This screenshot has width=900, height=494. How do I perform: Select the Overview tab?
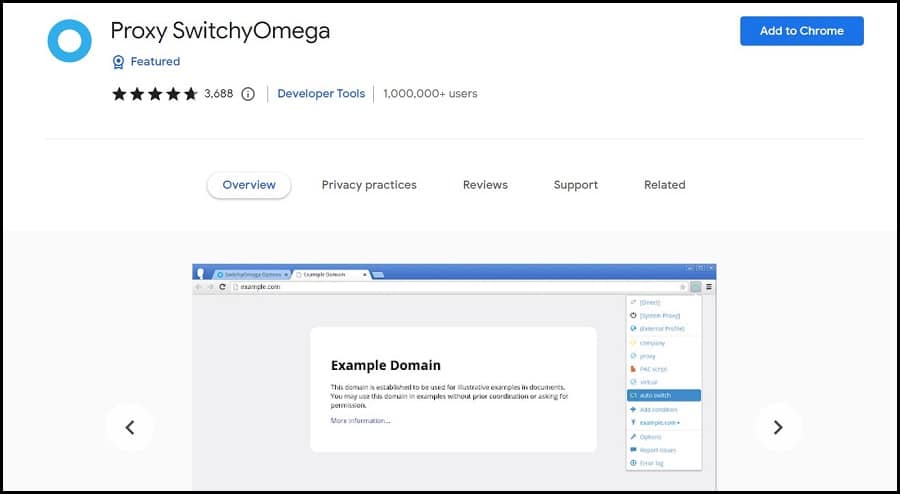(x=249, y=185)
